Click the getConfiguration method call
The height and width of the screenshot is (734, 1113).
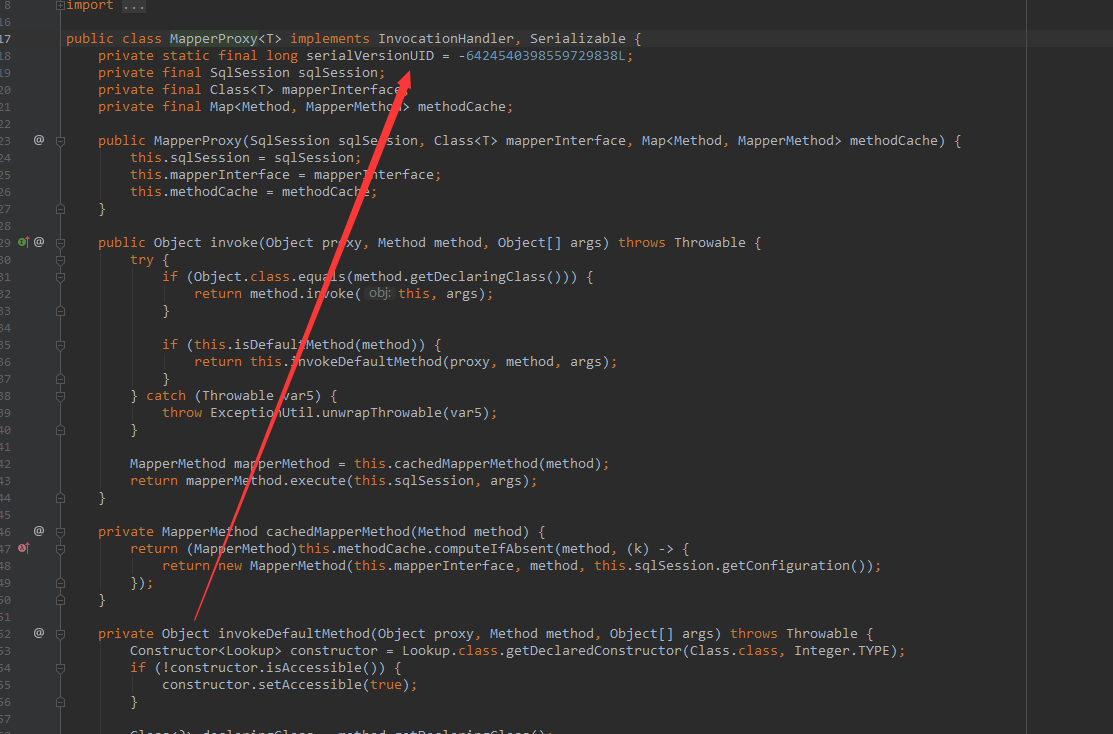[785, 565]
